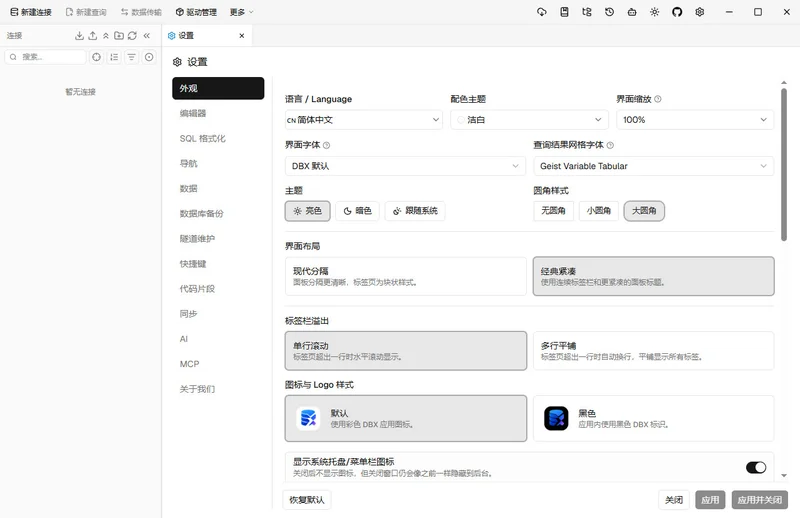800x518 pixels.
Task: Toggle the 显示系统托盘/菜单栏图标 switch
Action: point(756,467)
